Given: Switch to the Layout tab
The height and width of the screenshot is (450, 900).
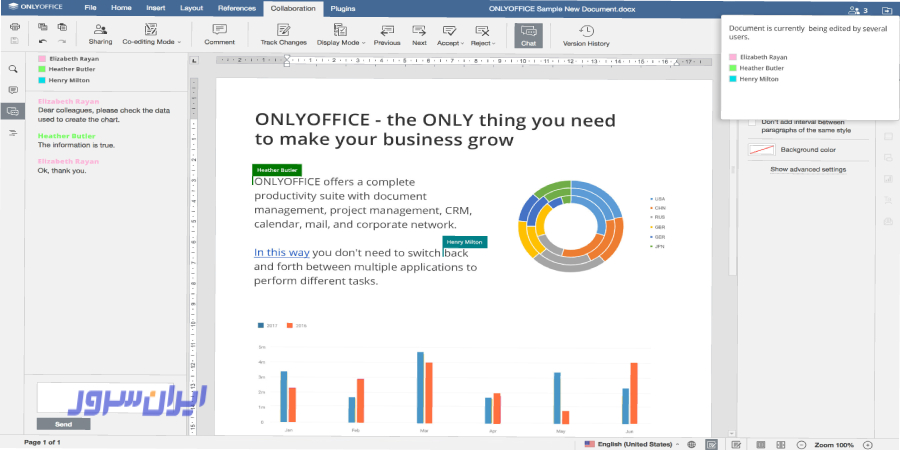Looking at the screenshot, I should click(x=191, y=9).
